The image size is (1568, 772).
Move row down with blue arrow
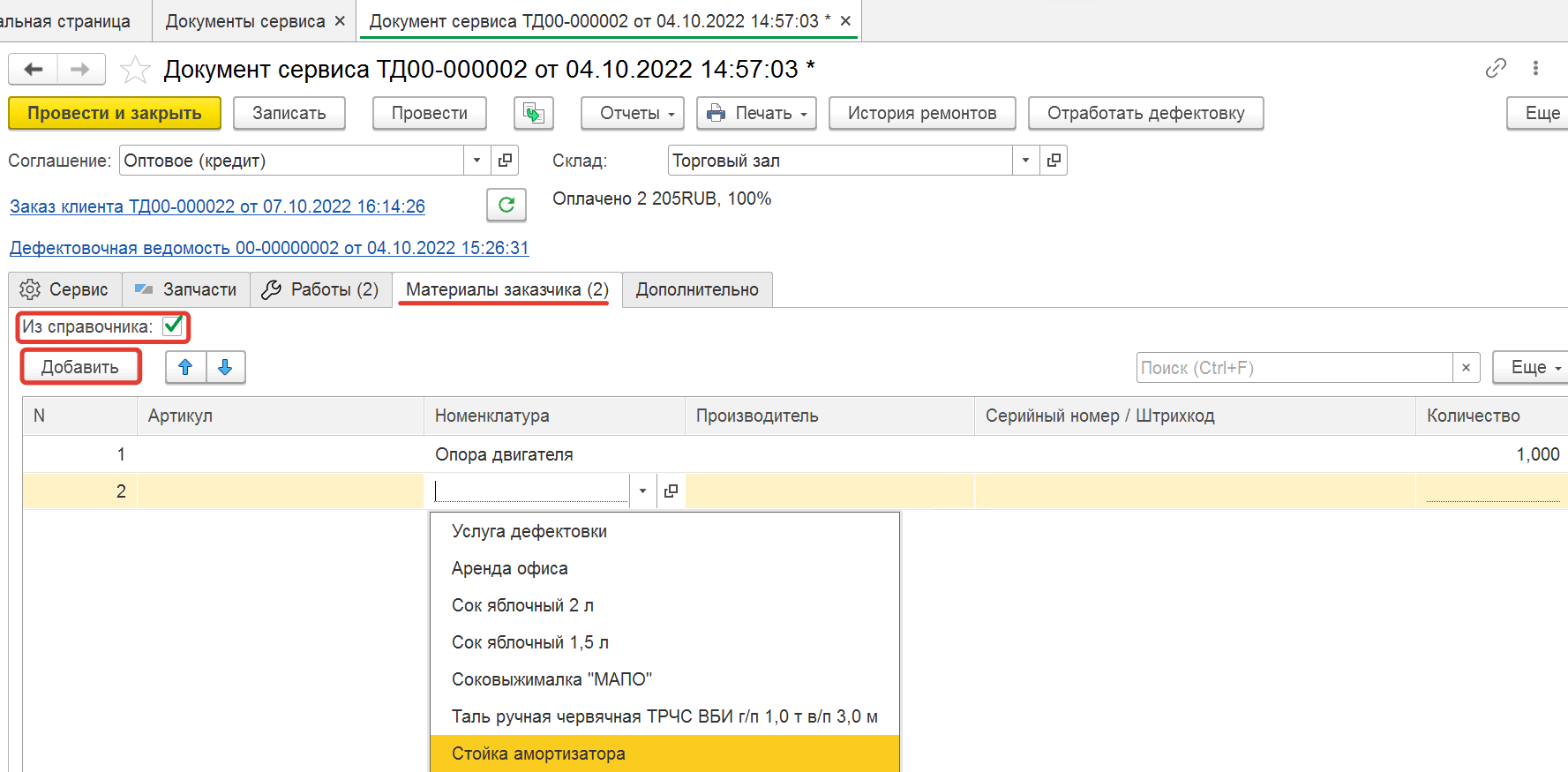[225, 367]
